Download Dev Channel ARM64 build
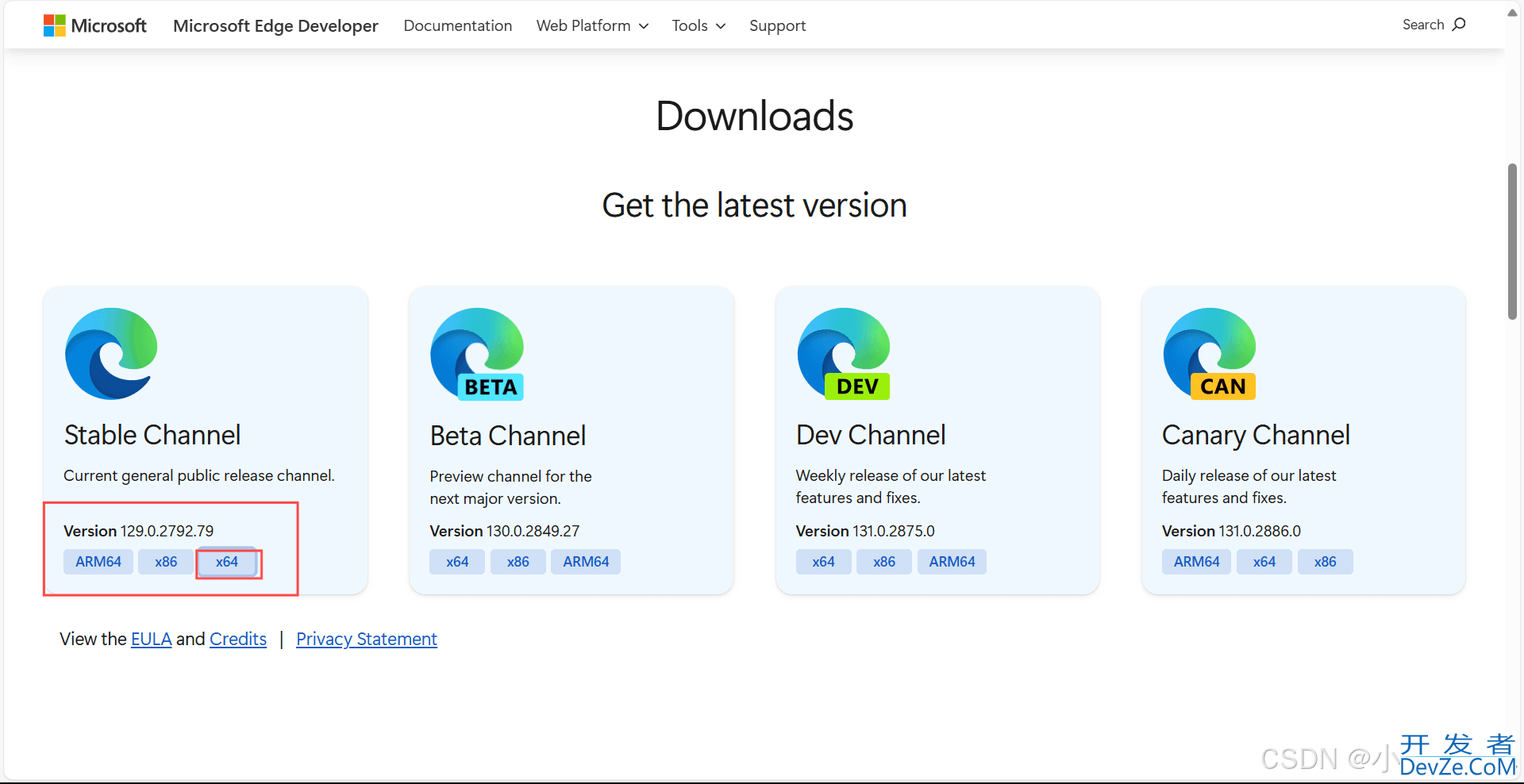The height and width of the screenshot is (784, 1524). pyautogui.click(x=952, y=562)
